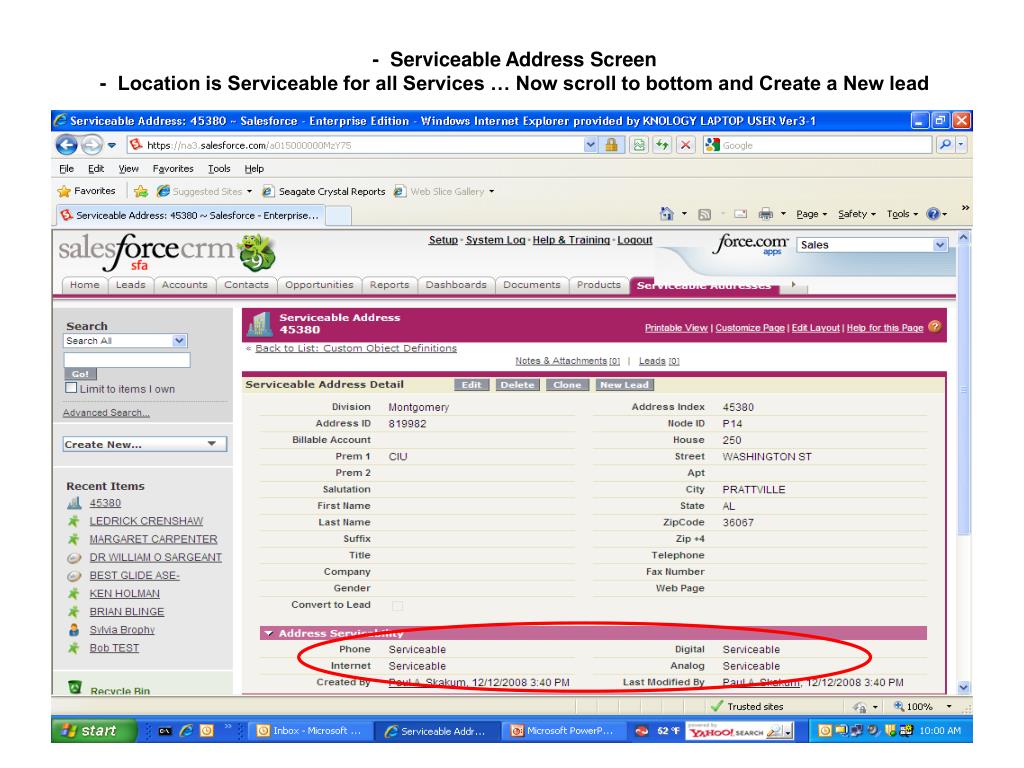Click the Refresh page icon
Screen dimensions: 1024x768
pyautogui.click(x=663, y=145)
